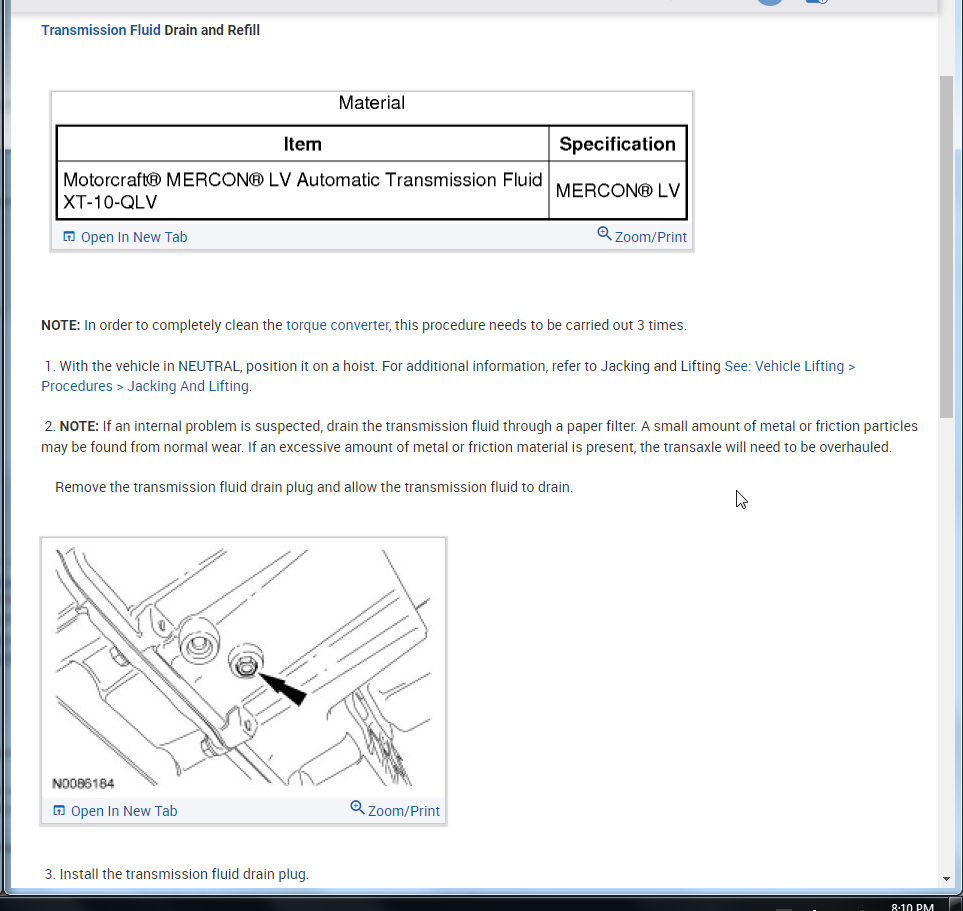Image resolution: width=963 pixels, height=911 pixels.
Task: Click the vertical scrollbar thumb
Action: pos(946,247)
